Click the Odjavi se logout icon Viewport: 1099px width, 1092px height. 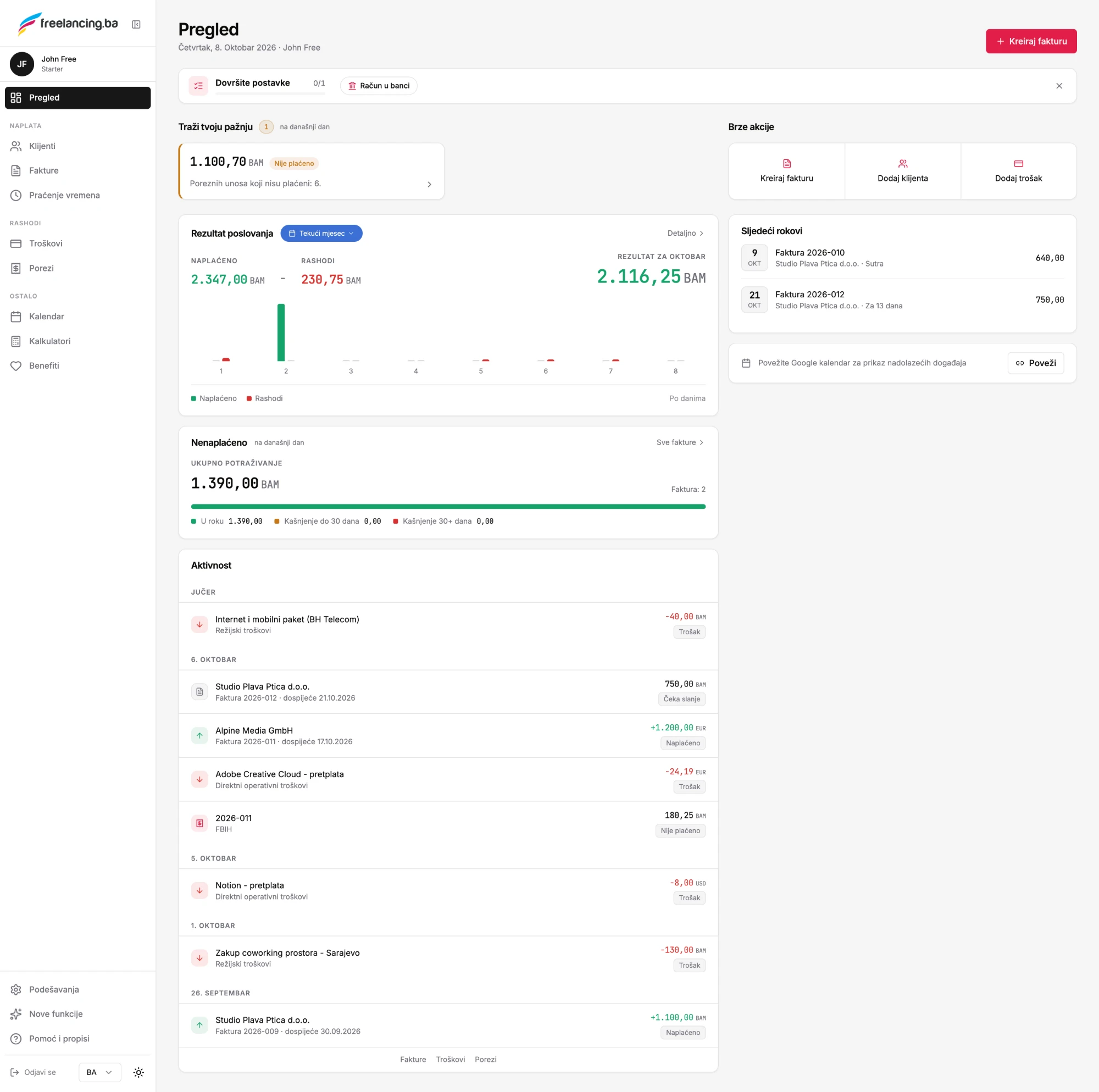click(15, 1073)
